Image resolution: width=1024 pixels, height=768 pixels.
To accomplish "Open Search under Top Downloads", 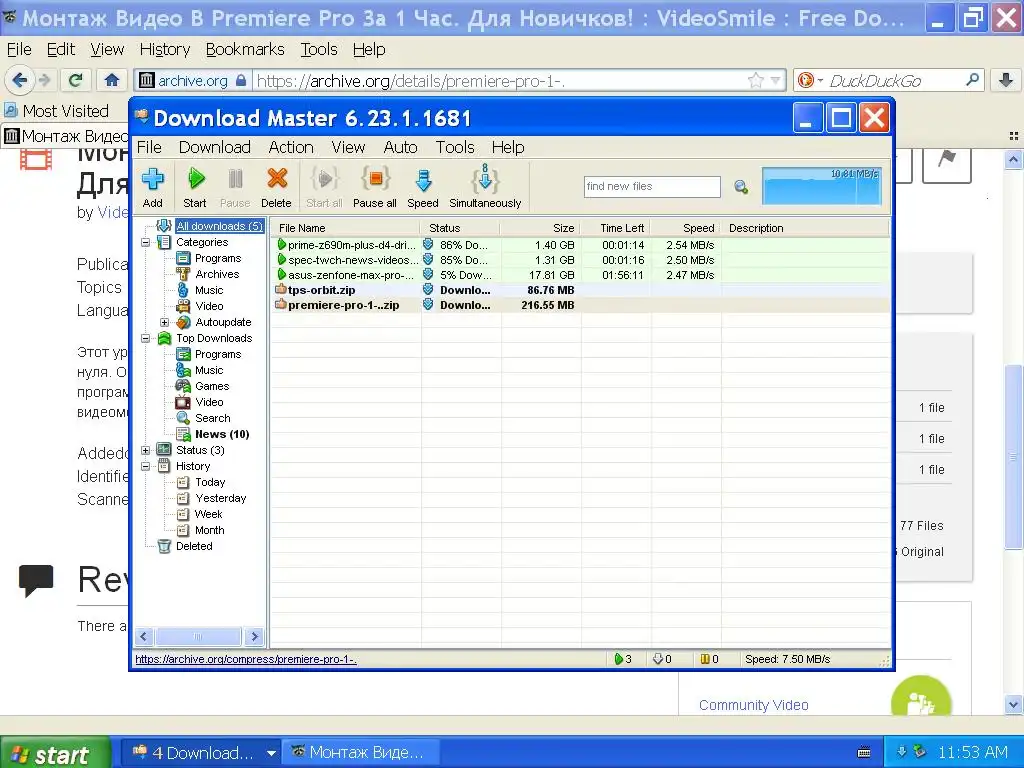I will 212,418.
